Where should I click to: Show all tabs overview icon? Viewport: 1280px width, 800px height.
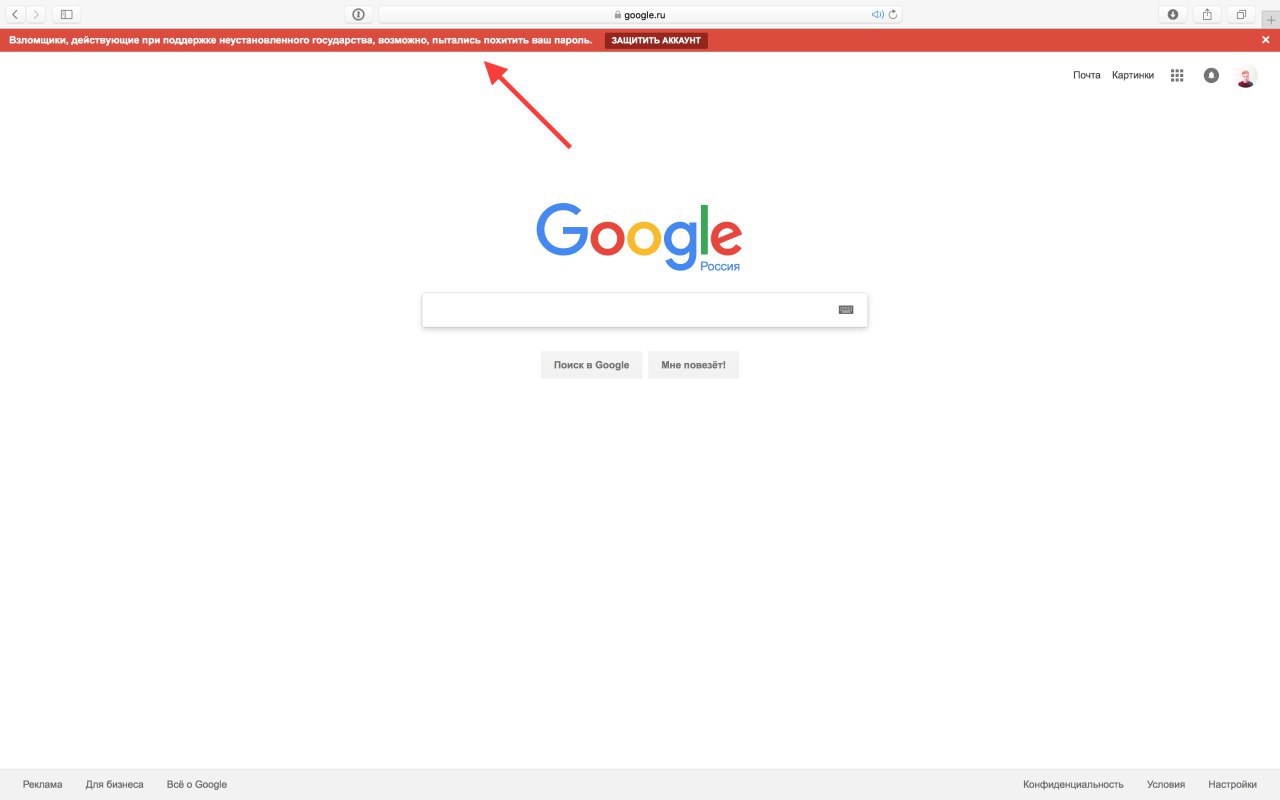click(x=1241, y=14)
